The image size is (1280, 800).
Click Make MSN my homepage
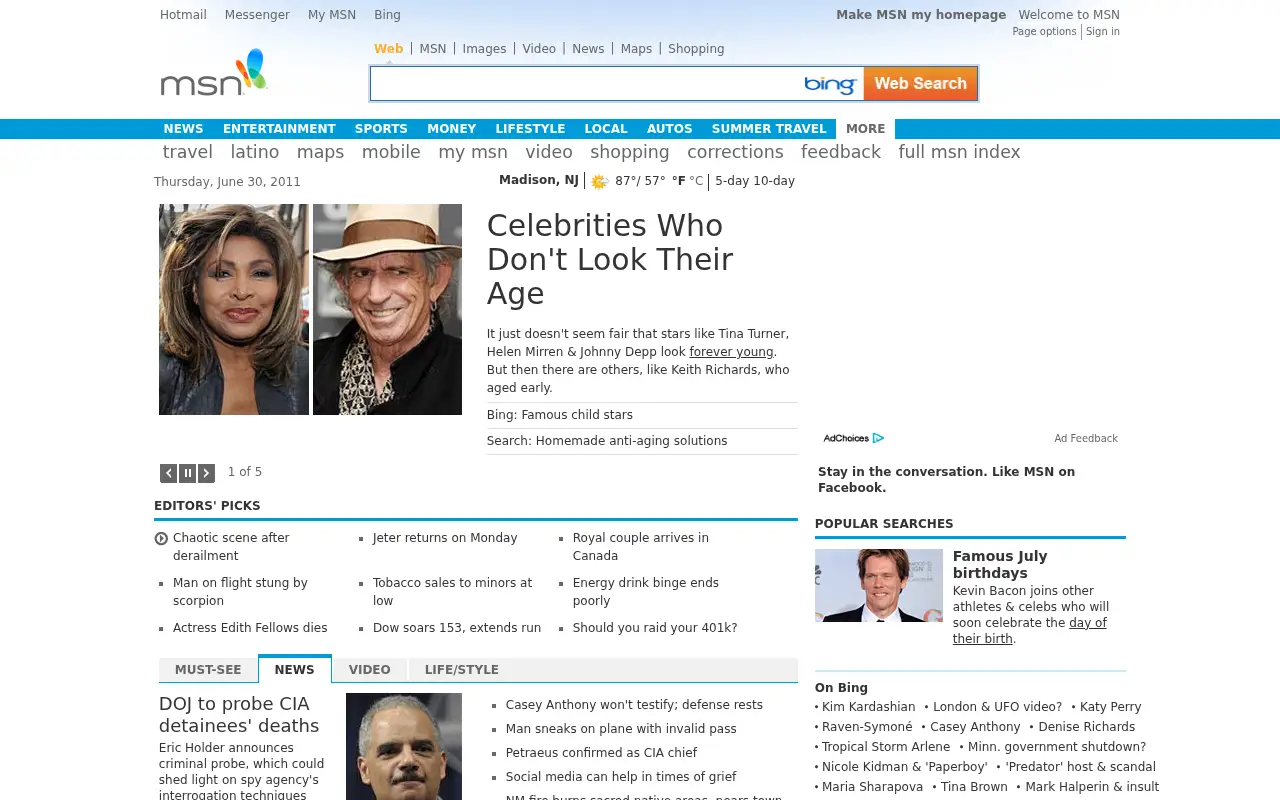click(x=921, y=15)
